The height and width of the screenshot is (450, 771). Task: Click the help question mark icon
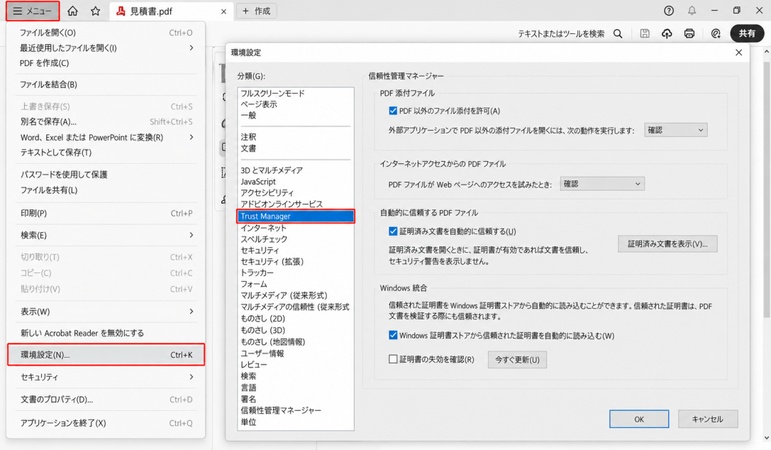tap(668, 11)
